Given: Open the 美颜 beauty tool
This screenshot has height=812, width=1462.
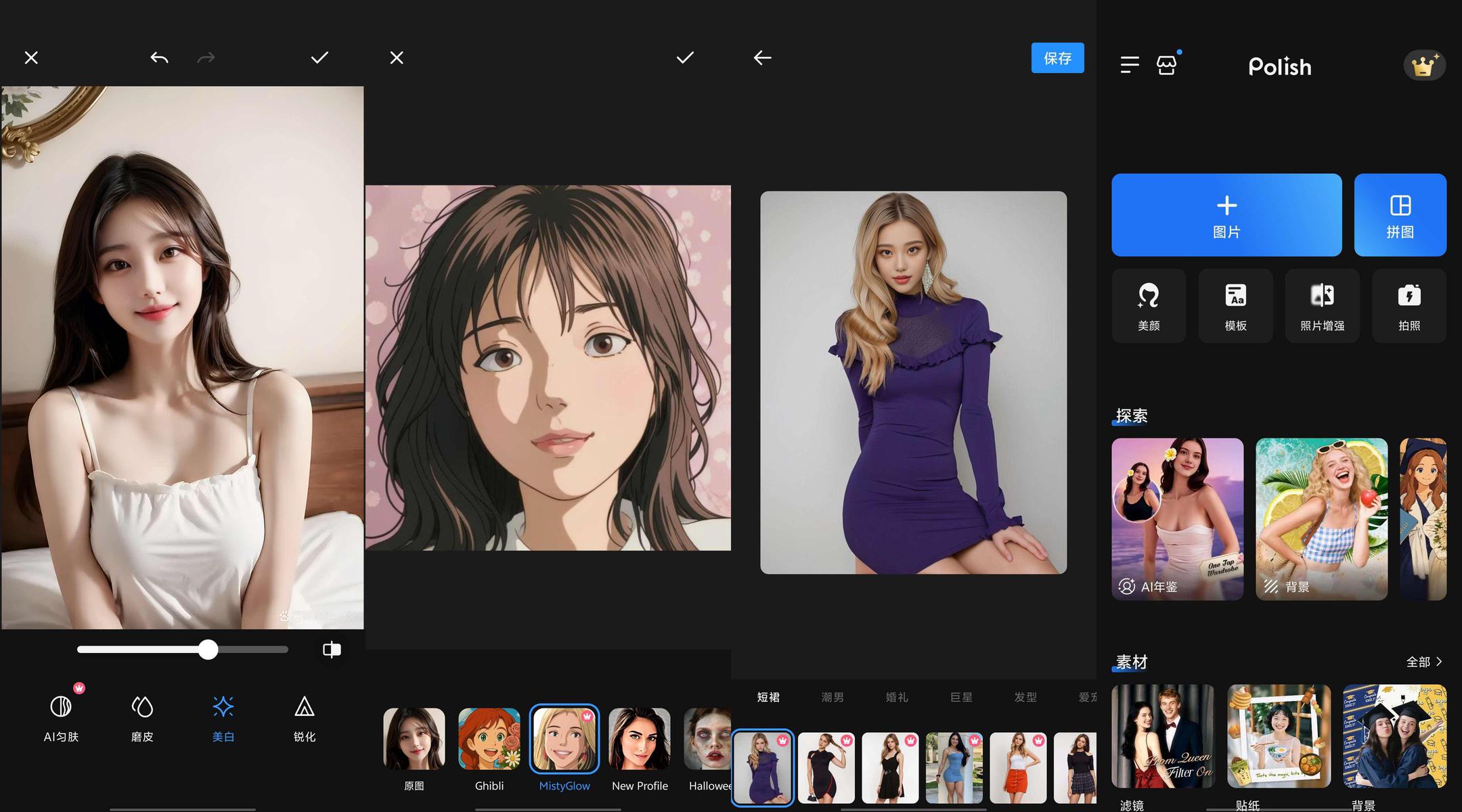Looking at the screenshot, I should pos(1149,306).
